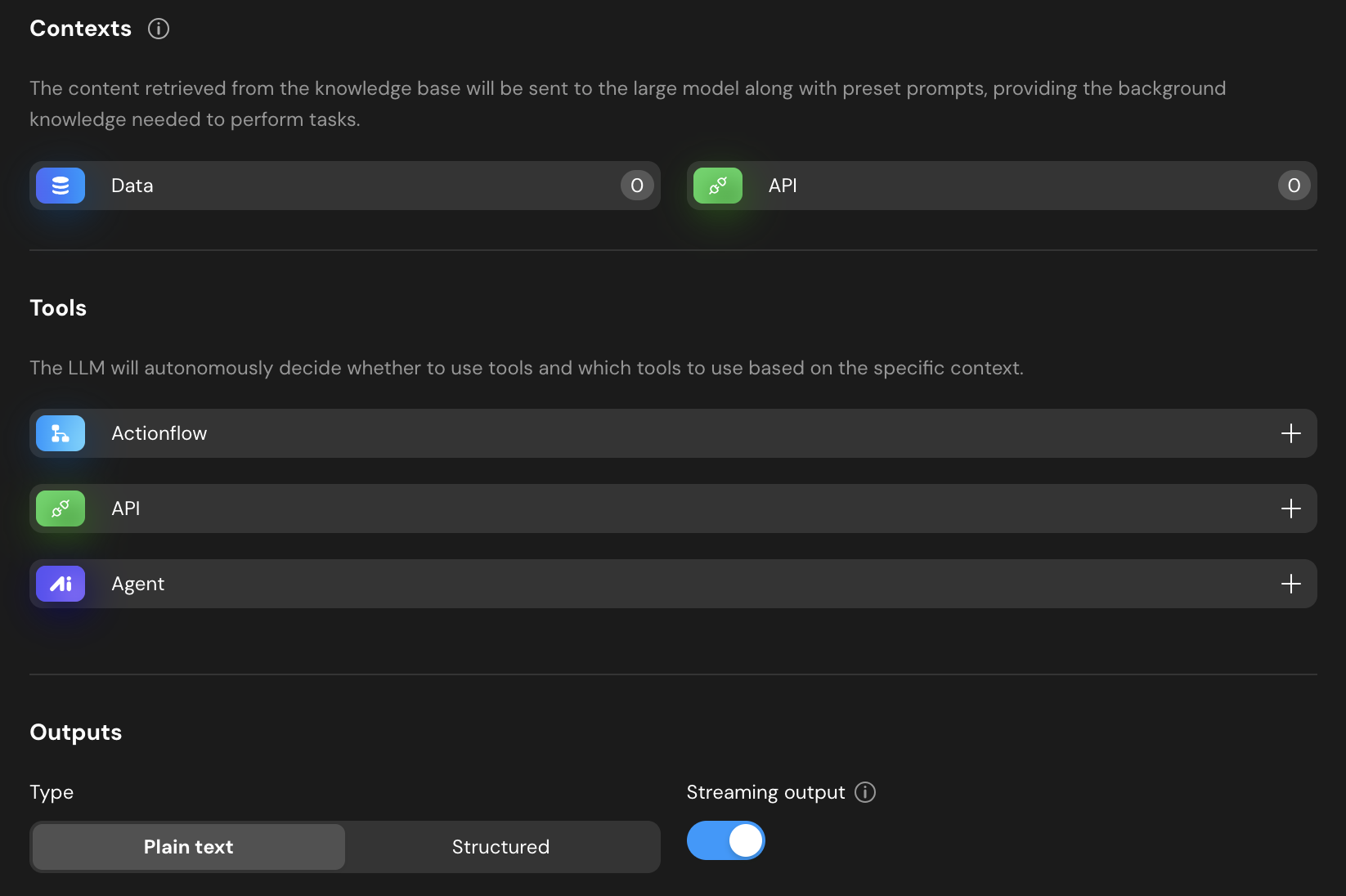This screenshot has height=896, width=1346.
Task: Open the Data context row label
Action: (132, 186)
